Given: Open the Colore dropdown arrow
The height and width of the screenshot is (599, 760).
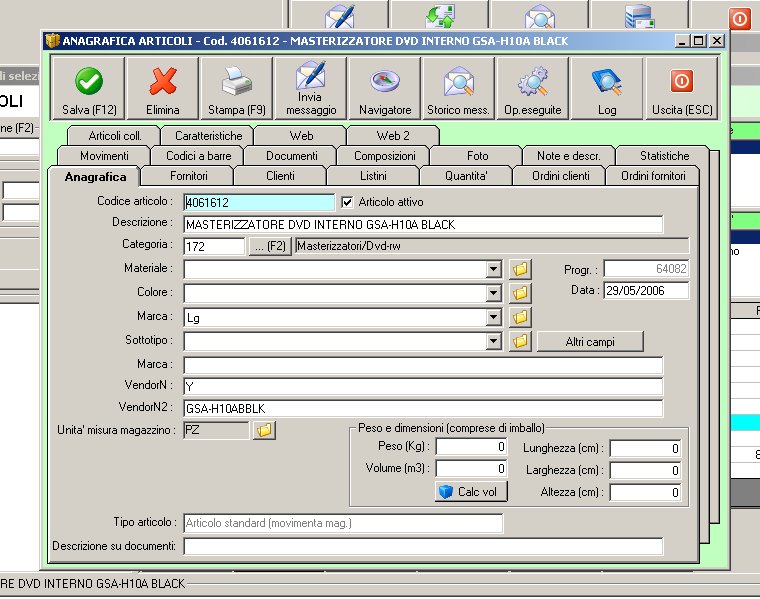Looking at the screenshot, I should (493, 293).
